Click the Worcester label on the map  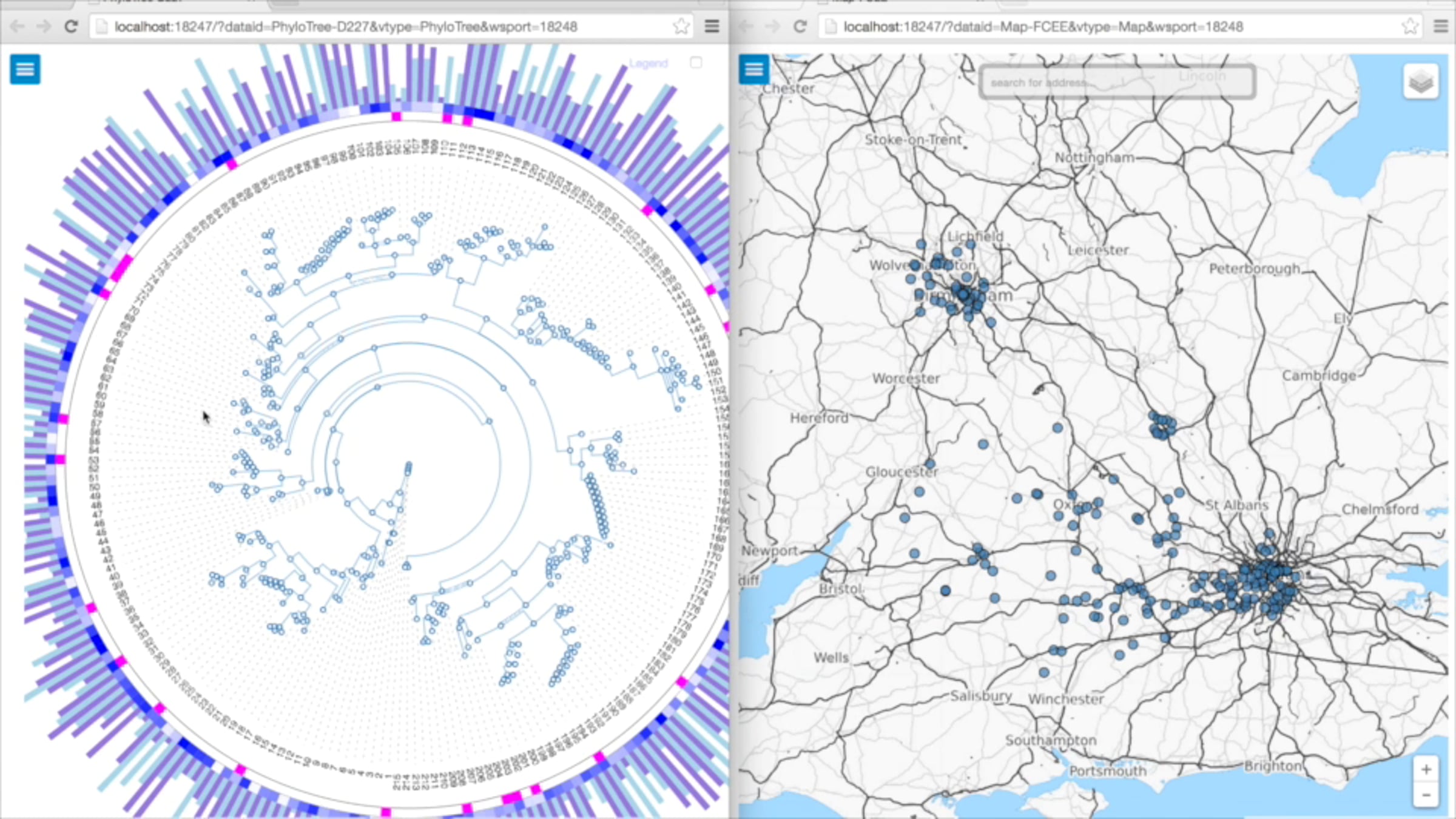point(906,379)
